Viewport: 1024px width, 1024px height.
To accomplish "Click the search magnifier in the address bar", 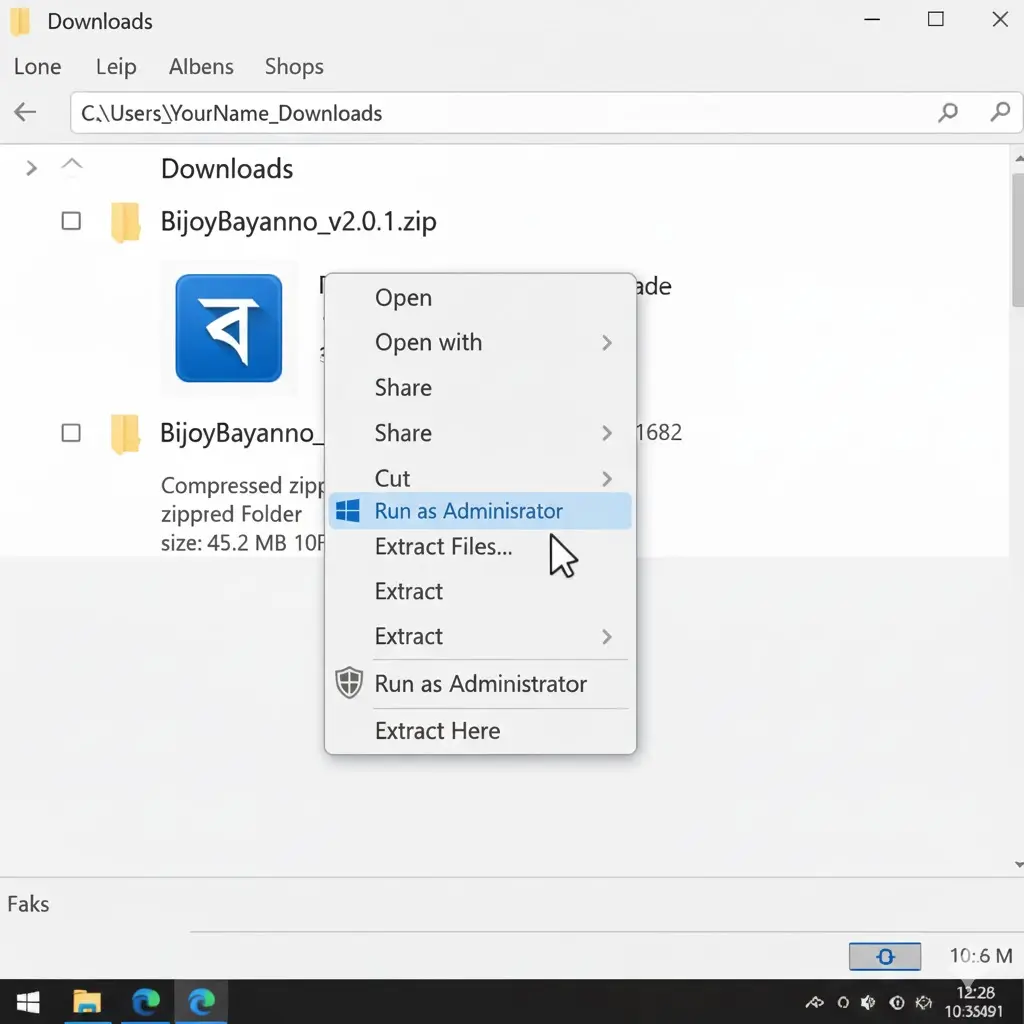I will [x=947, y=112].
